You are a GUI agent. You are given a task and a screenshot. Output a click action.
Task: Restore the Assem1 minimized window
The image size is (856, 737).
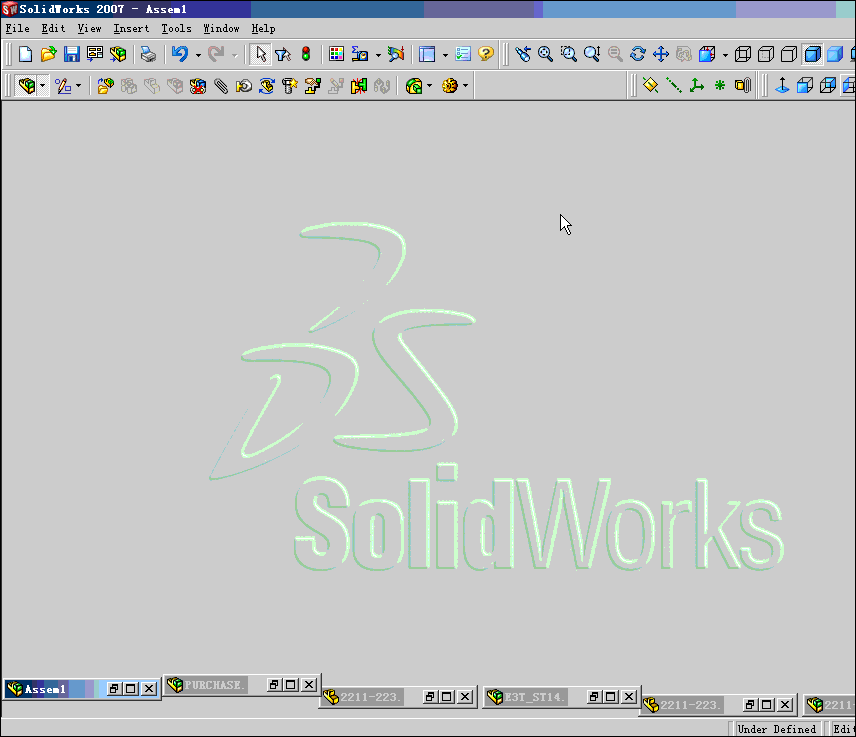pyautogui.click(x=114, y=689)
